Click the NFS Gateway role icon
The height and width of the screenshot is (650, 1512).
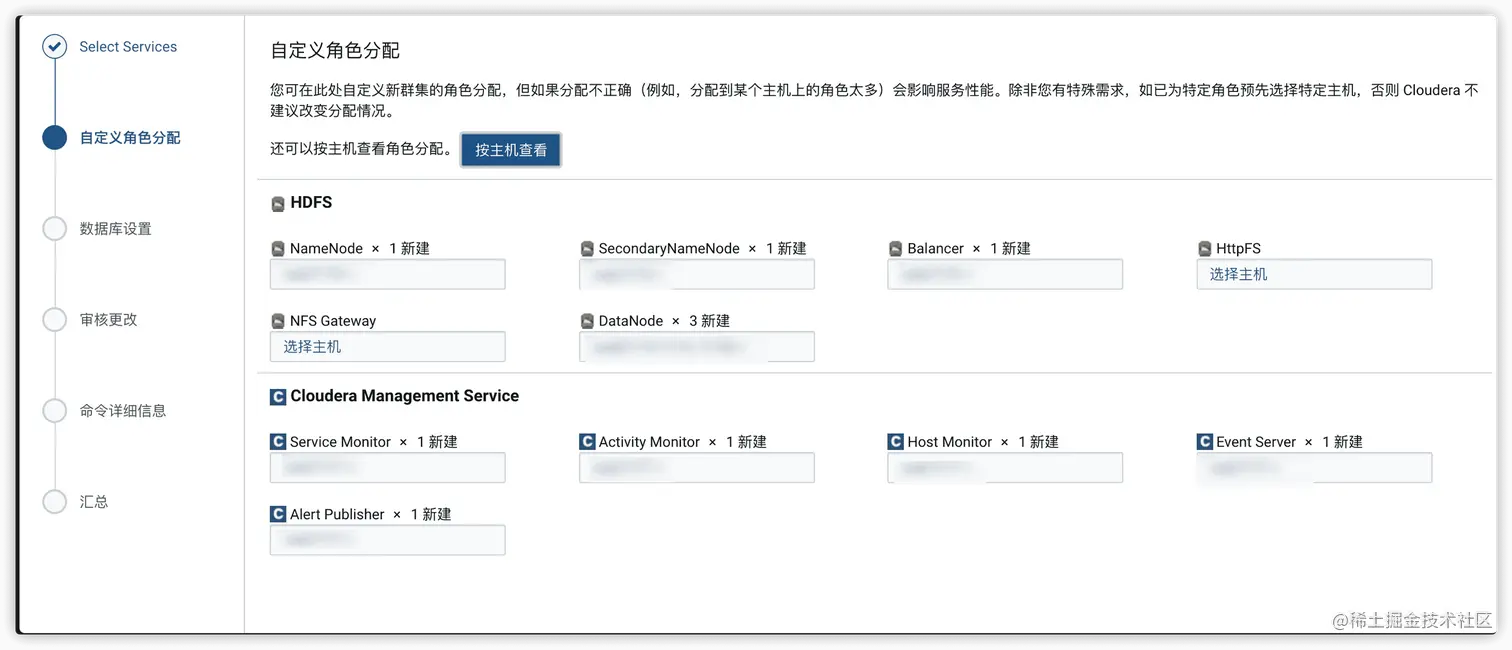(278, 322)
